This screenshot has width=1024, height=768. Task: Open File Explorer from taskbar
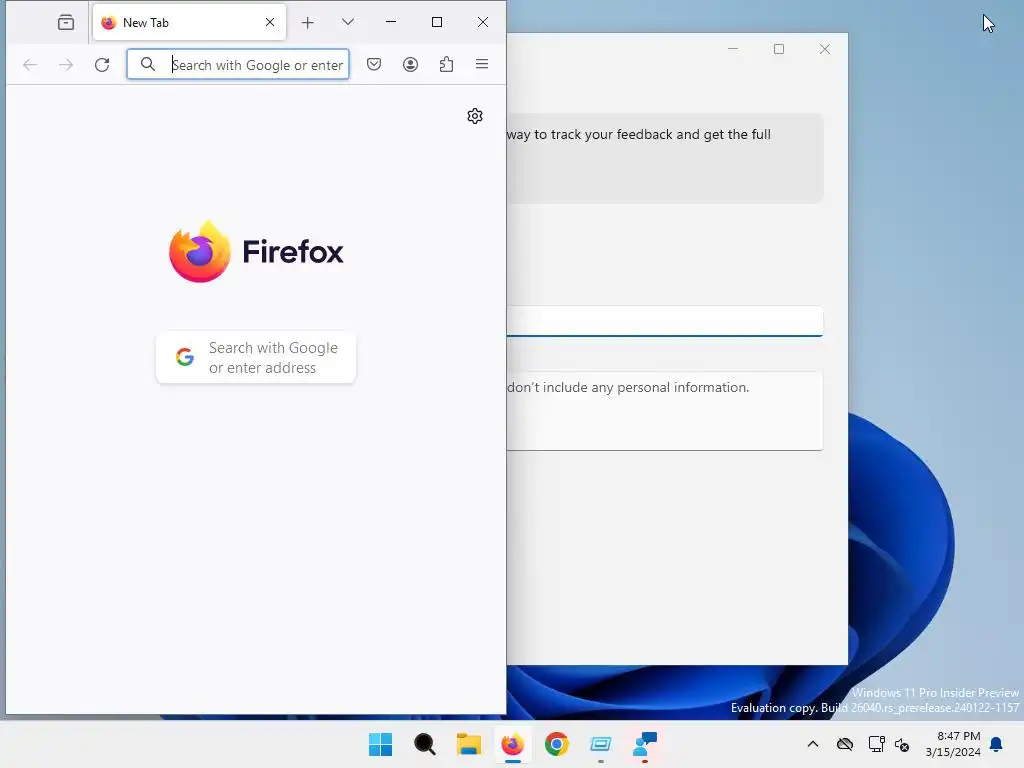(469, 744)
